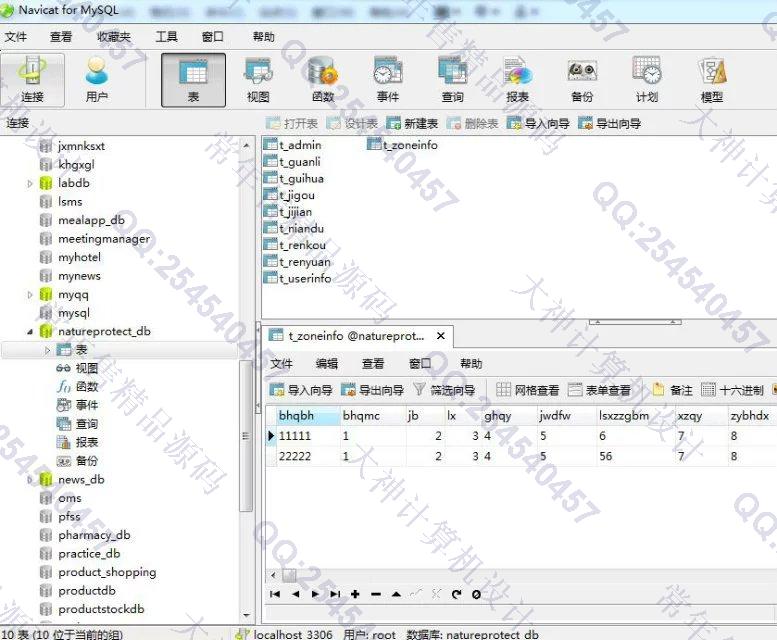Launch 导出向导 in table tab toolbar
Image resolution: width=777 pixels, height=640 pixels.
373,390
